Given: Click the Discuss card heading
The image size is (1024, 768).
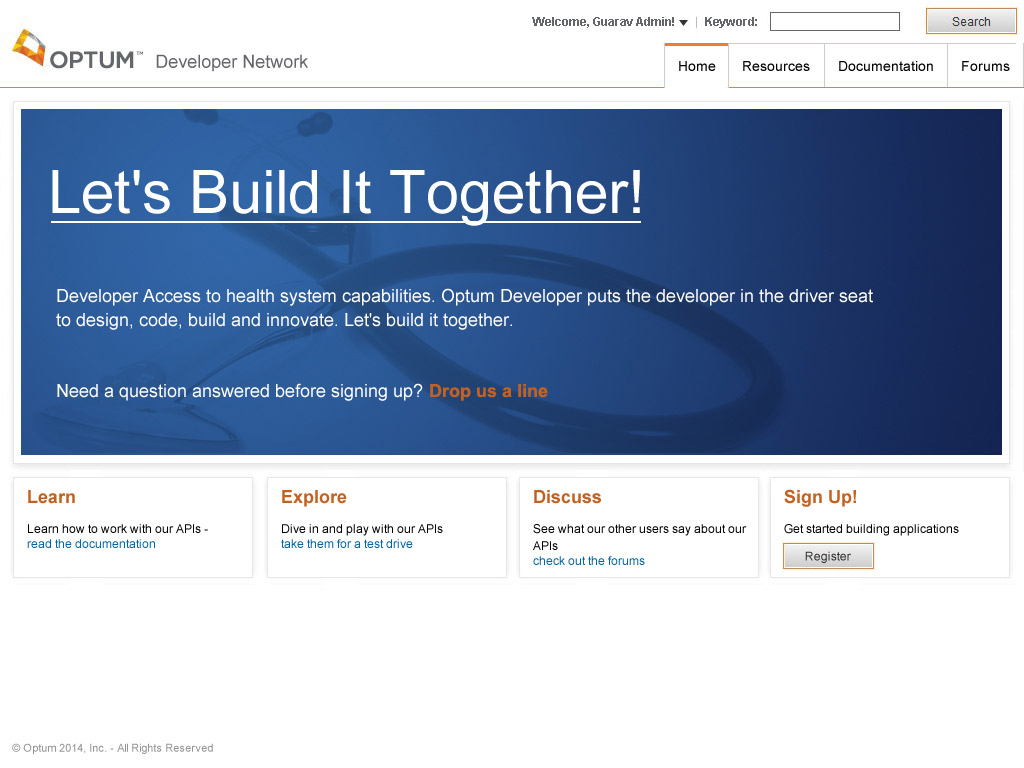Looking at the screenshot, I should pos(566,497).
